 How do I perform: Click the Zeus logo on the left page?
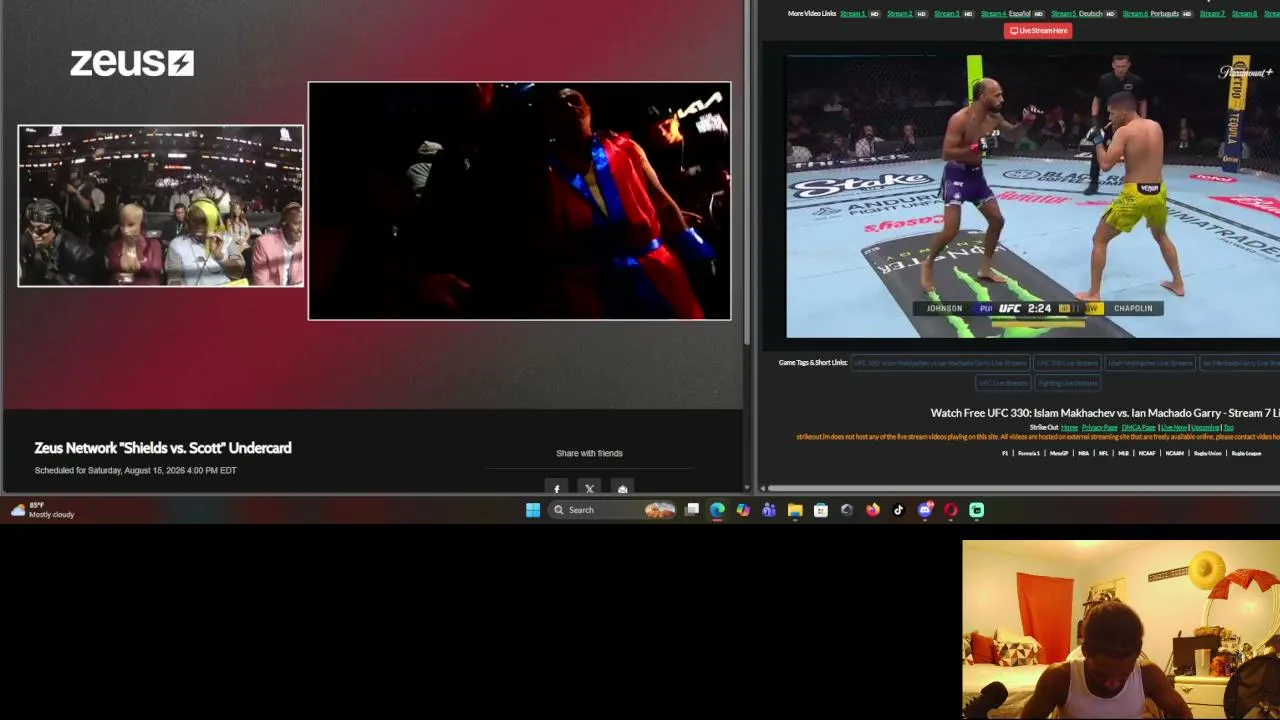132,63
